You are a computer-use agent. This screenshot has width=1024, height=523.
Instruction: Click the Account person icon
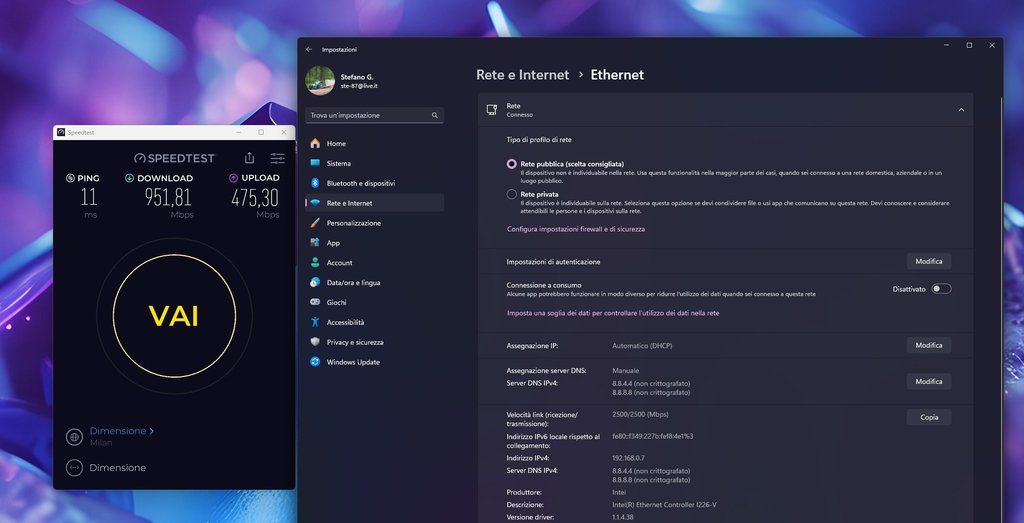[x=315, y=262]
